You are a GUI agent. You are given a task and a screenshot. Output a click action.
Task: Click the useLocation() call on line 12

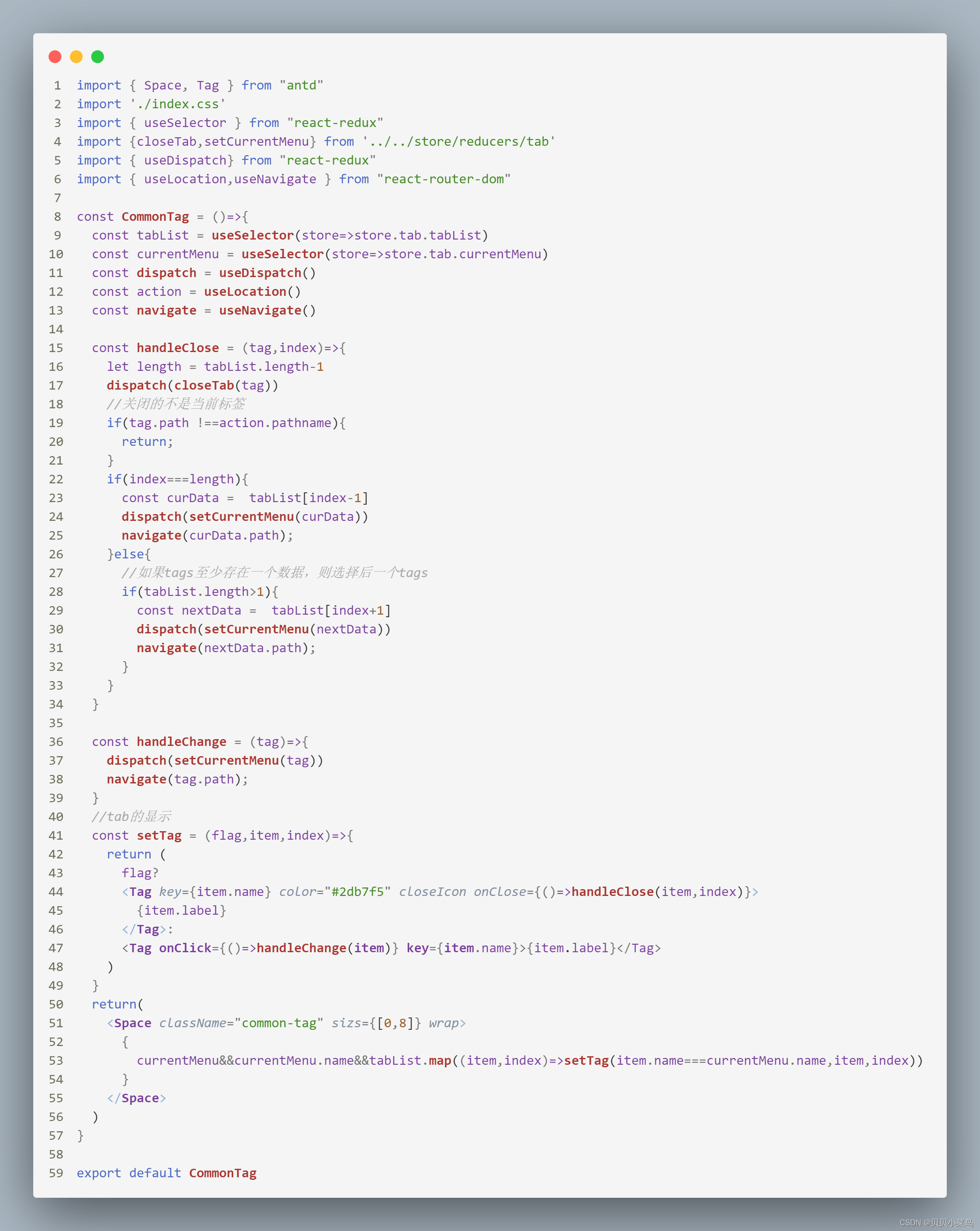[x=252, y=292]
